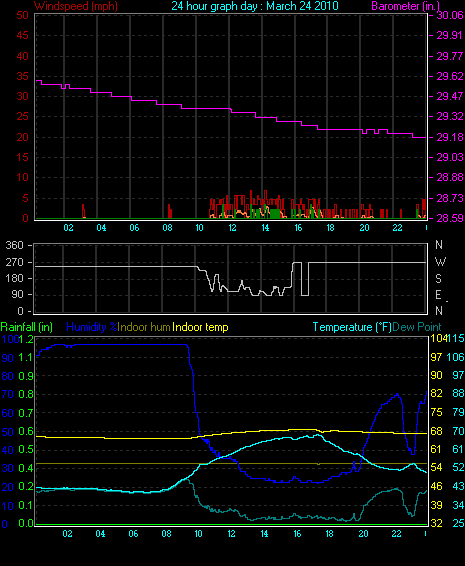Click rainfall axis value 1.1
The height and width of the screenshot is (566, 465).
(x=26, y=358)
